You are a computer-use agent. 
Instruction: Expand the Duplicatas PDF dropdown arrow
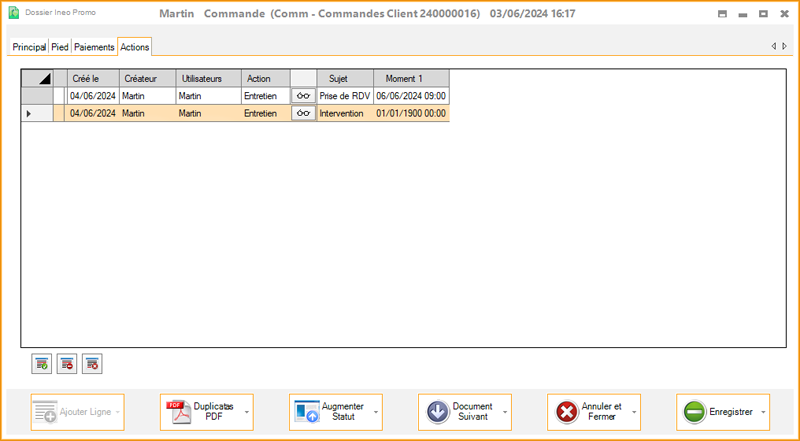pos(246,412)
